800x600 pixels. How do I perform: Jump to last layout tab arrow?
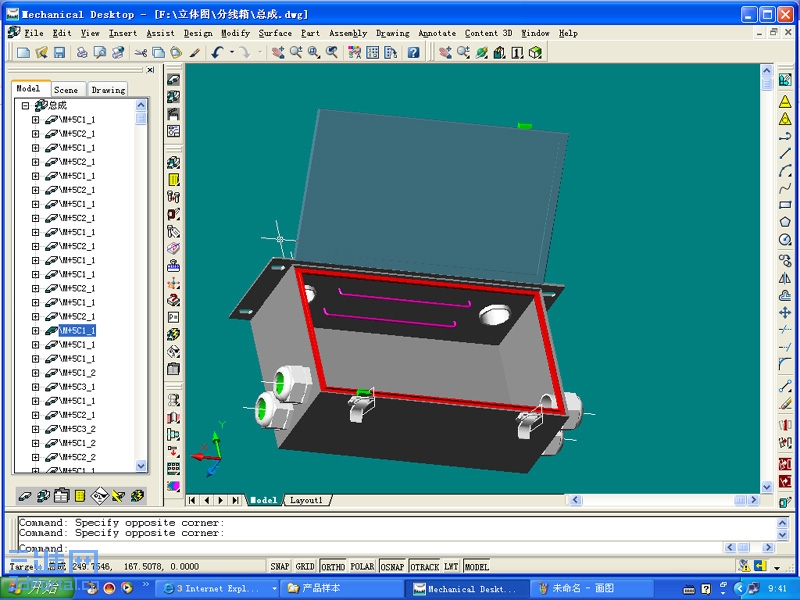235,501
